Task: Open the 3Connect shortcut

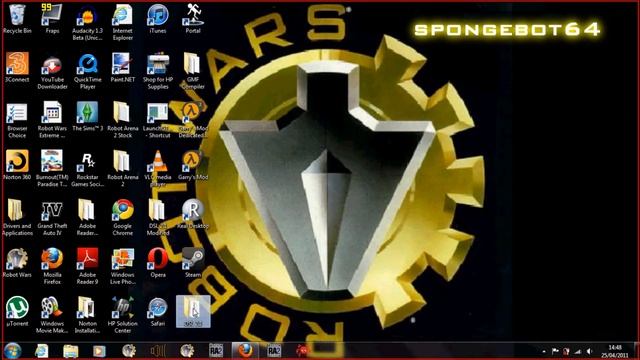Action: point(17,67)
